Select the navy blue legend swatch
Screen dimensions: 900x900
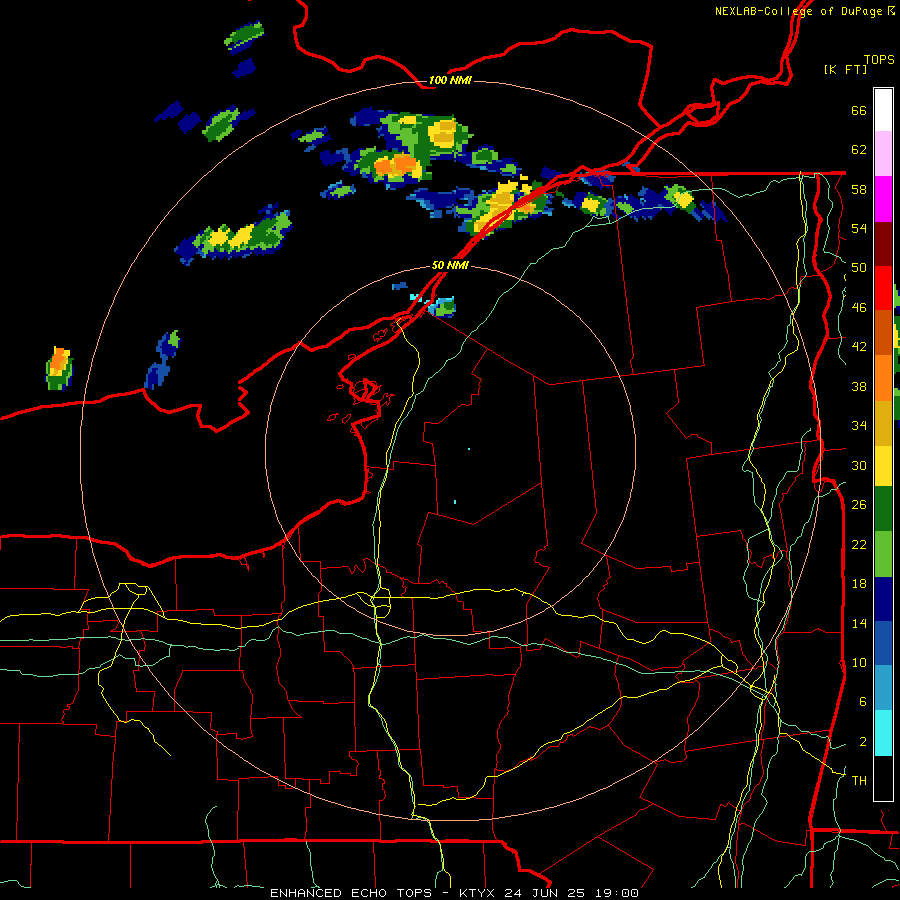883,599
